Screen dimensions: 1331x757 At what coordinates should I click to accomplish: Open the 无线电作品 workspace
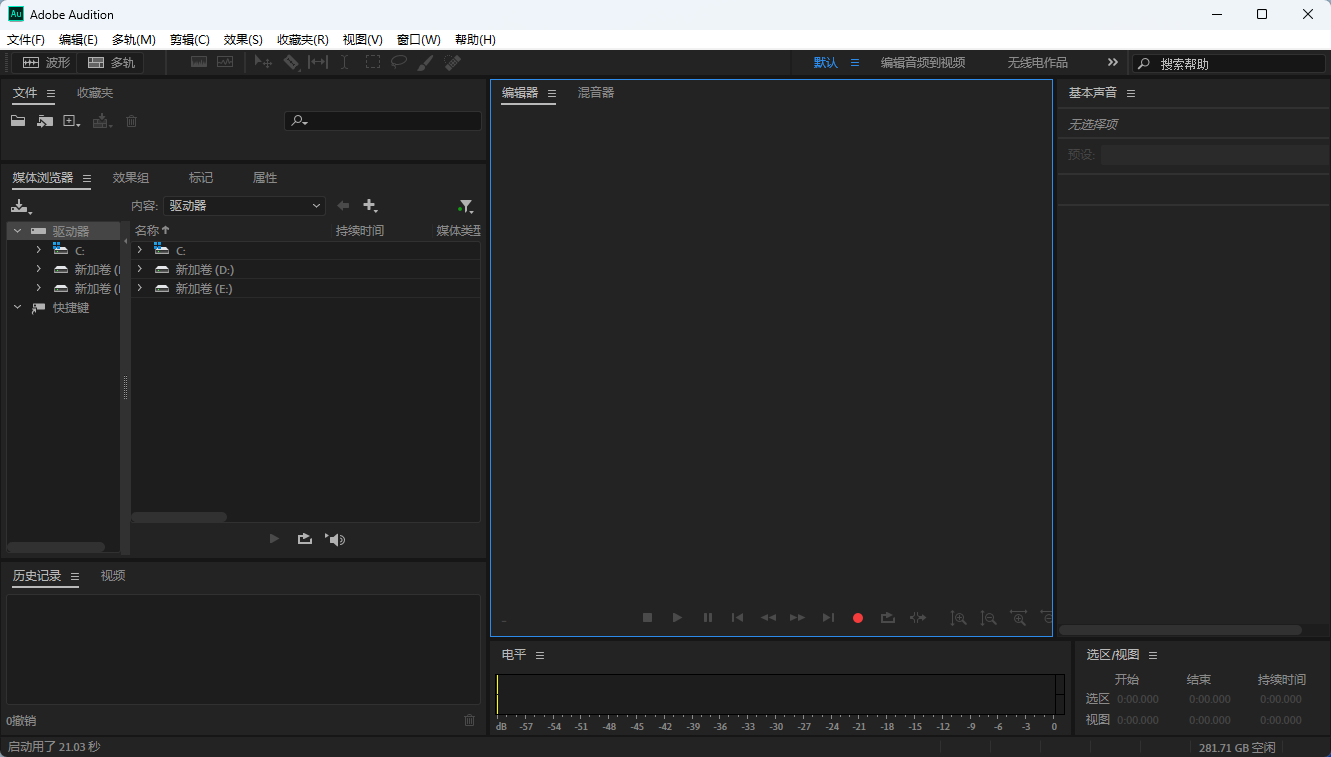1037,62
